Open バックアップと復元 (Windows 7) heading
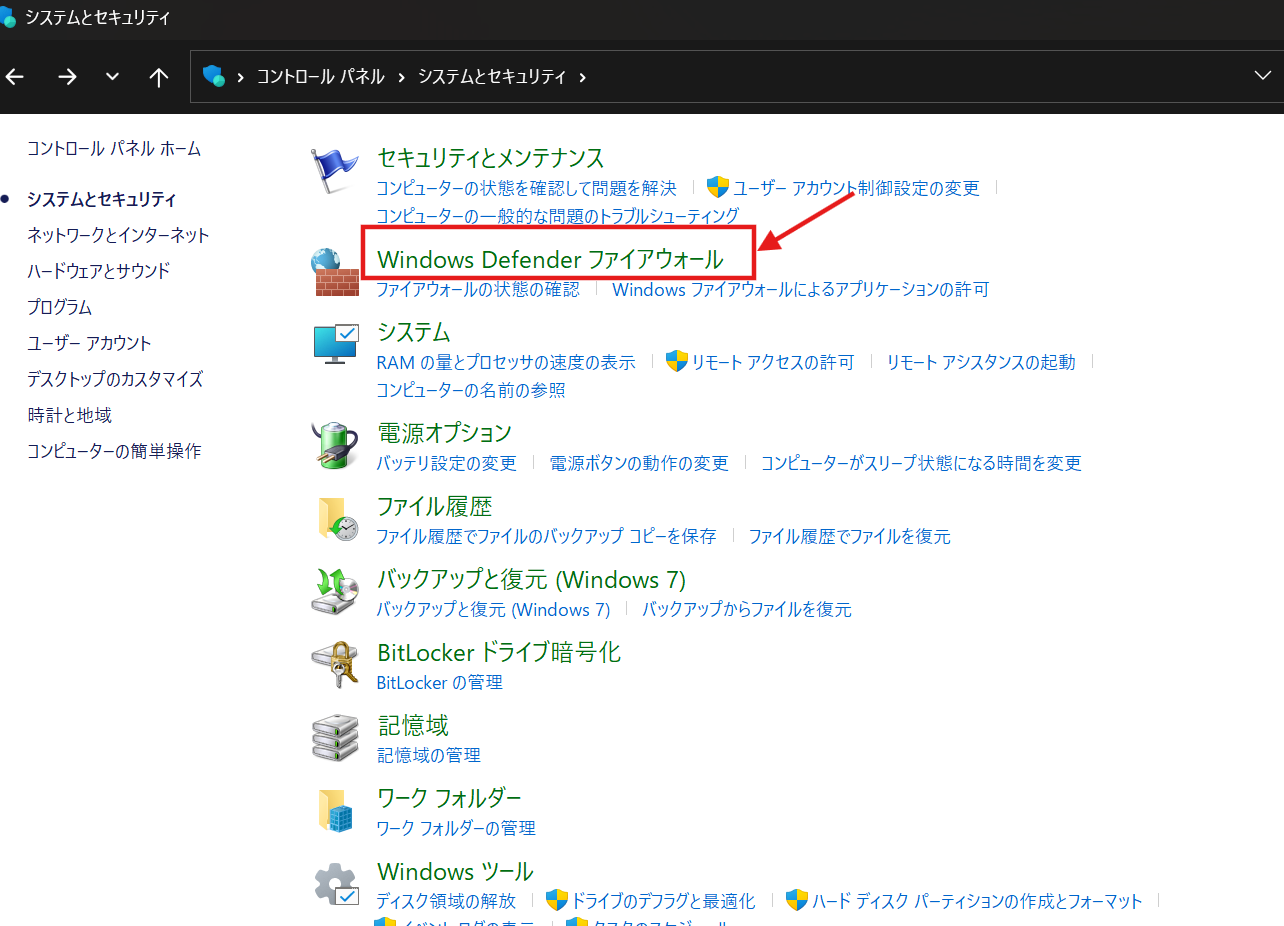This screenshot has width=1284, height=926. pyautogui.click(x=531, y=580)
